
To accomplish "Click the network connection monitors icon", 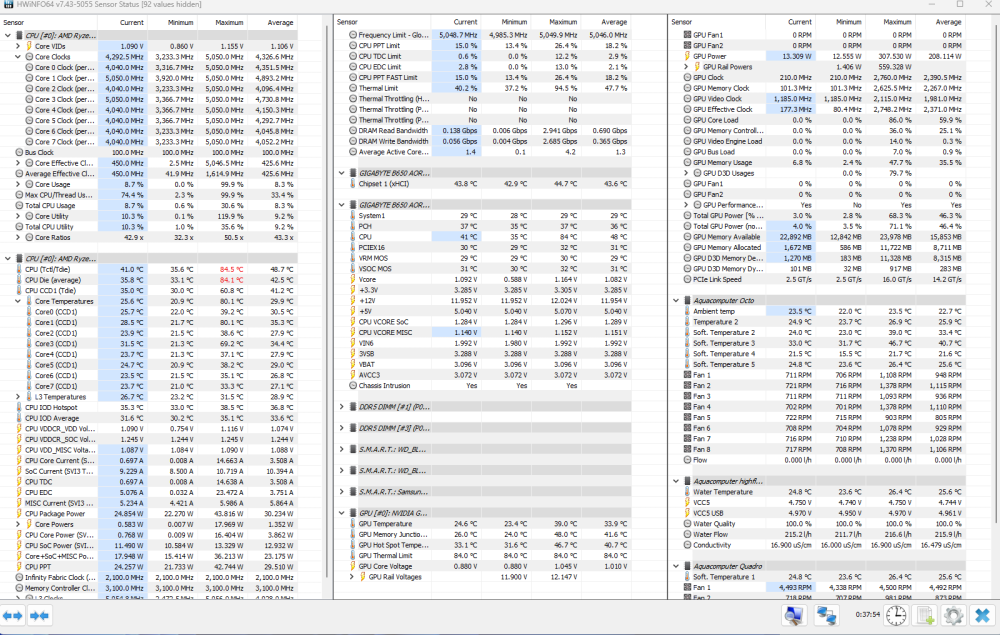I will click(x=826, y=616).
